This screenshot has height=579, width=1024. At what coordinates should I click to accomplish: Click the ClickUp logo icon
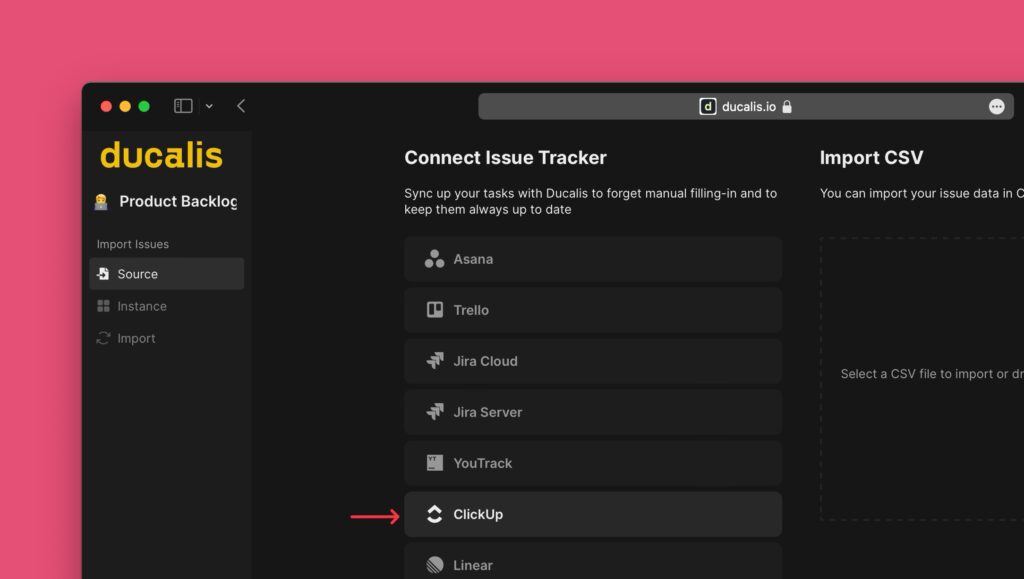434,514
